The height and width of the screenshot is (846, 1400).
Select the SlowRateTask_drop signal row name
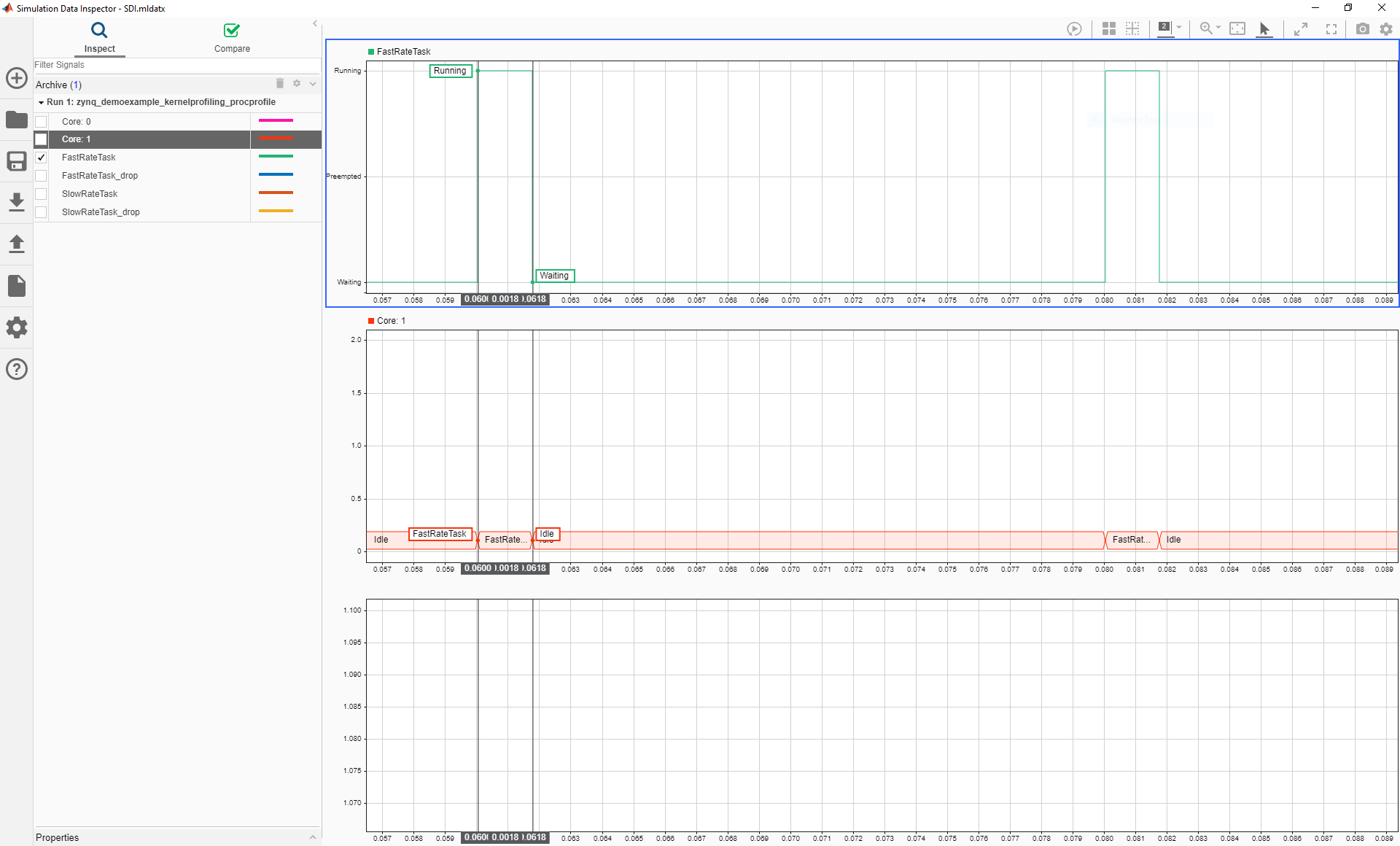coord(101,212)
